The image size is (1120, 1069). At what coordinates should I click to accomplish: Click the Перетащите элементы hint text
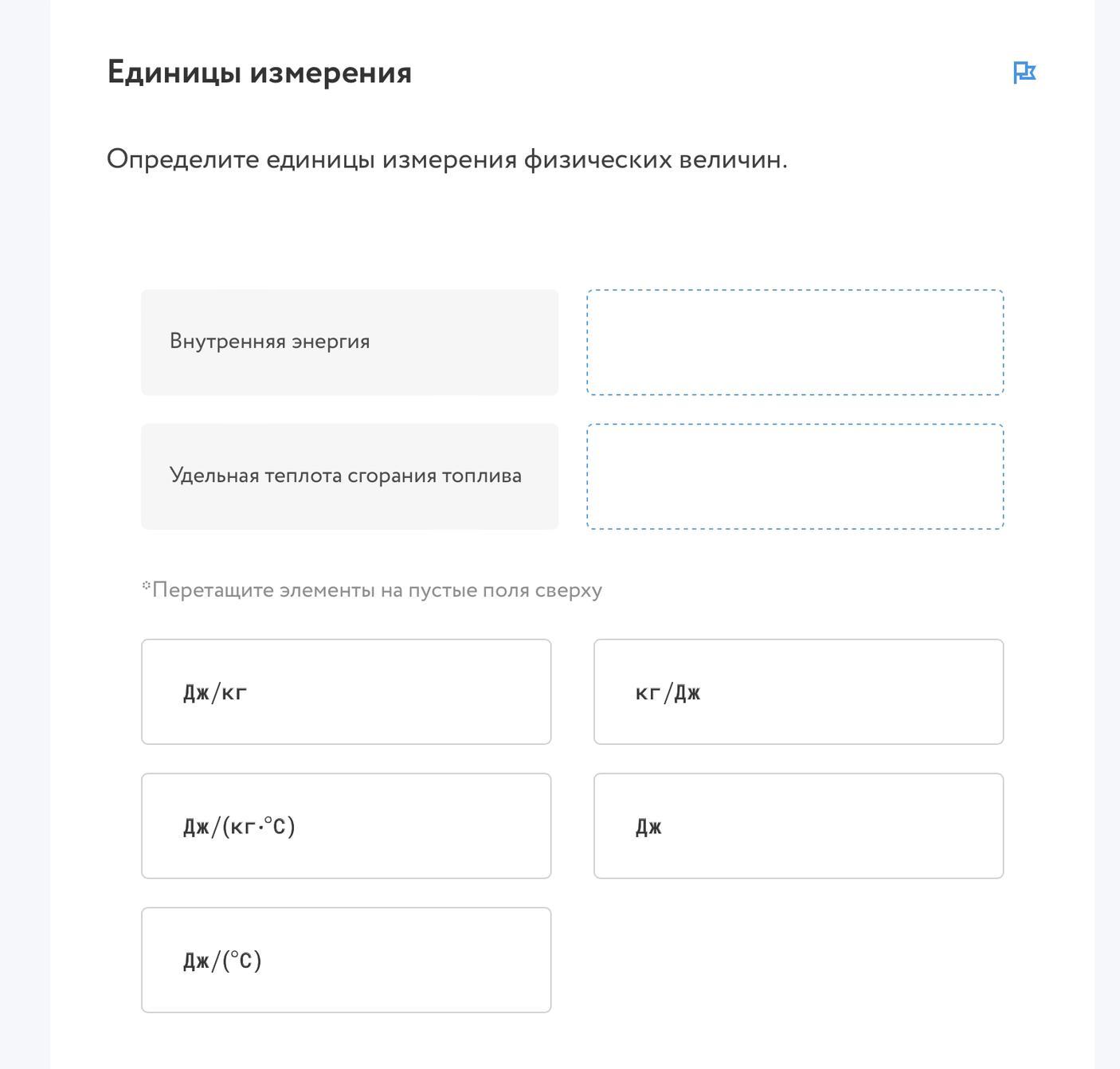377,590
